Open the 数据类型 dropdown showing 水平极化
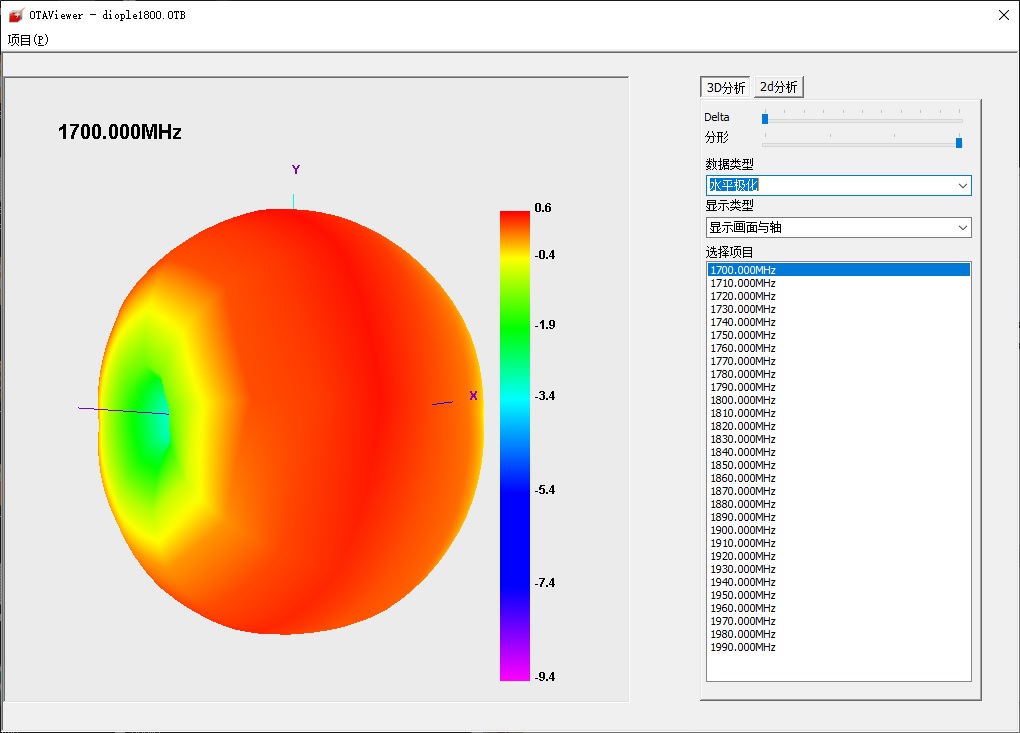This screenshot has width=1020, height=733. [x=839, y=185]
